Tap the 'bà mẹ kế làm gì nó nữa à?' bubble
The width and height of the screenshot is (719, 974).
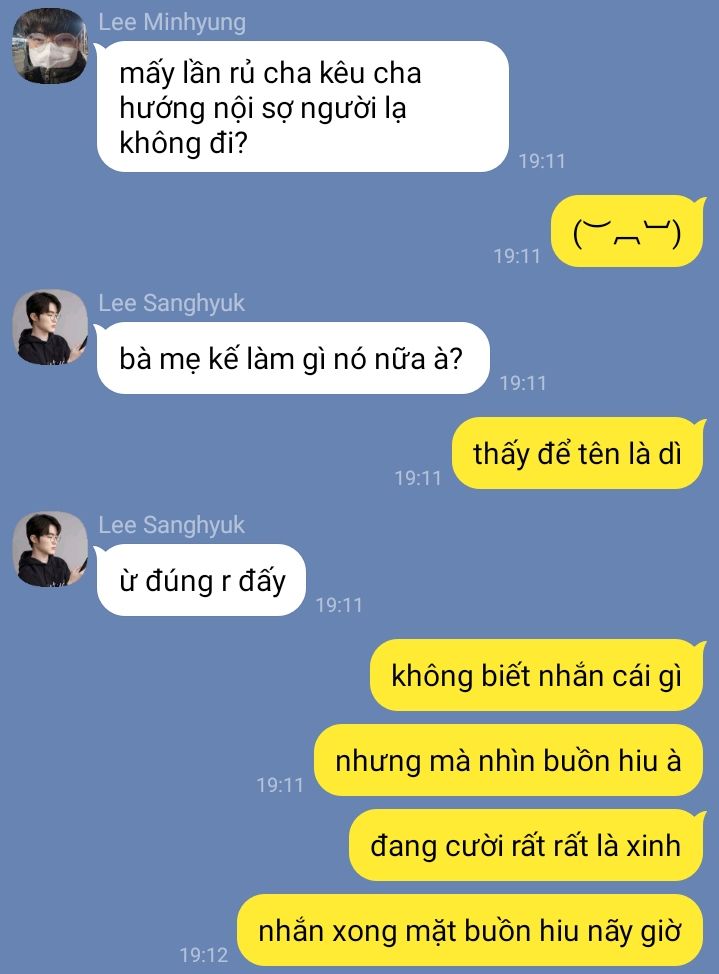(x=293, y=358)
